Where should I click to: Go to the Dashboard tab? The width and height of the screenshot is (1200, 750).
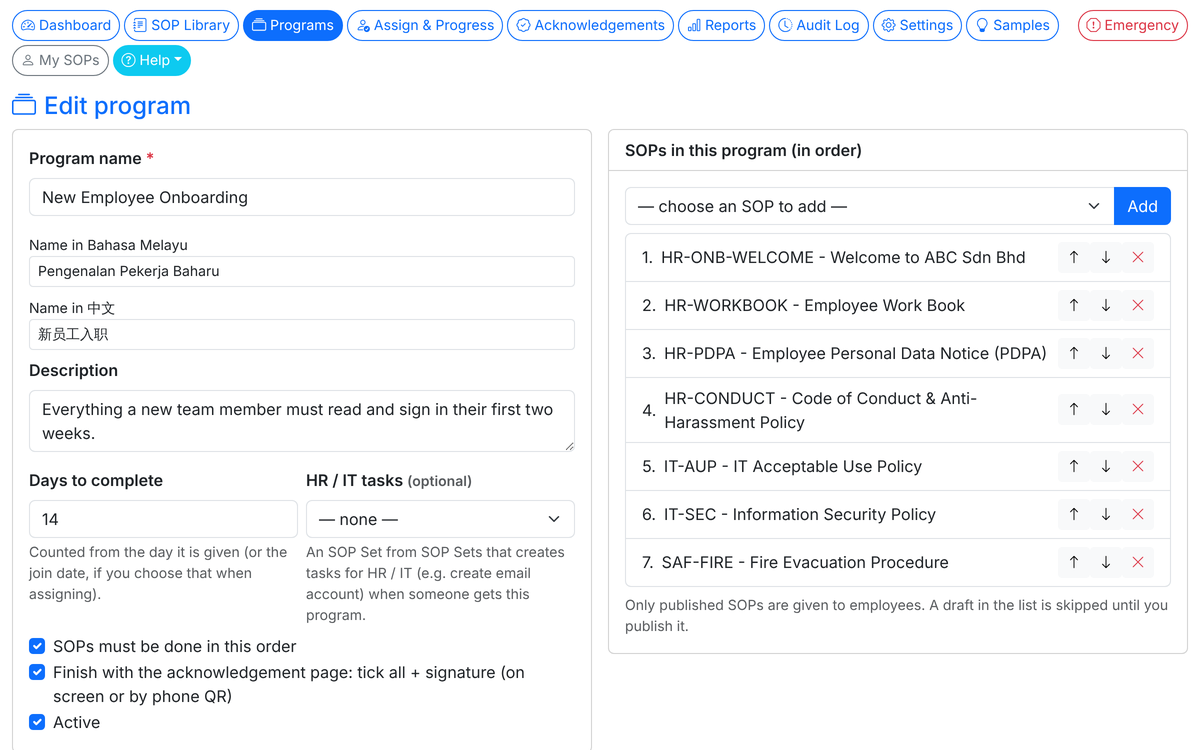point(66,25)
